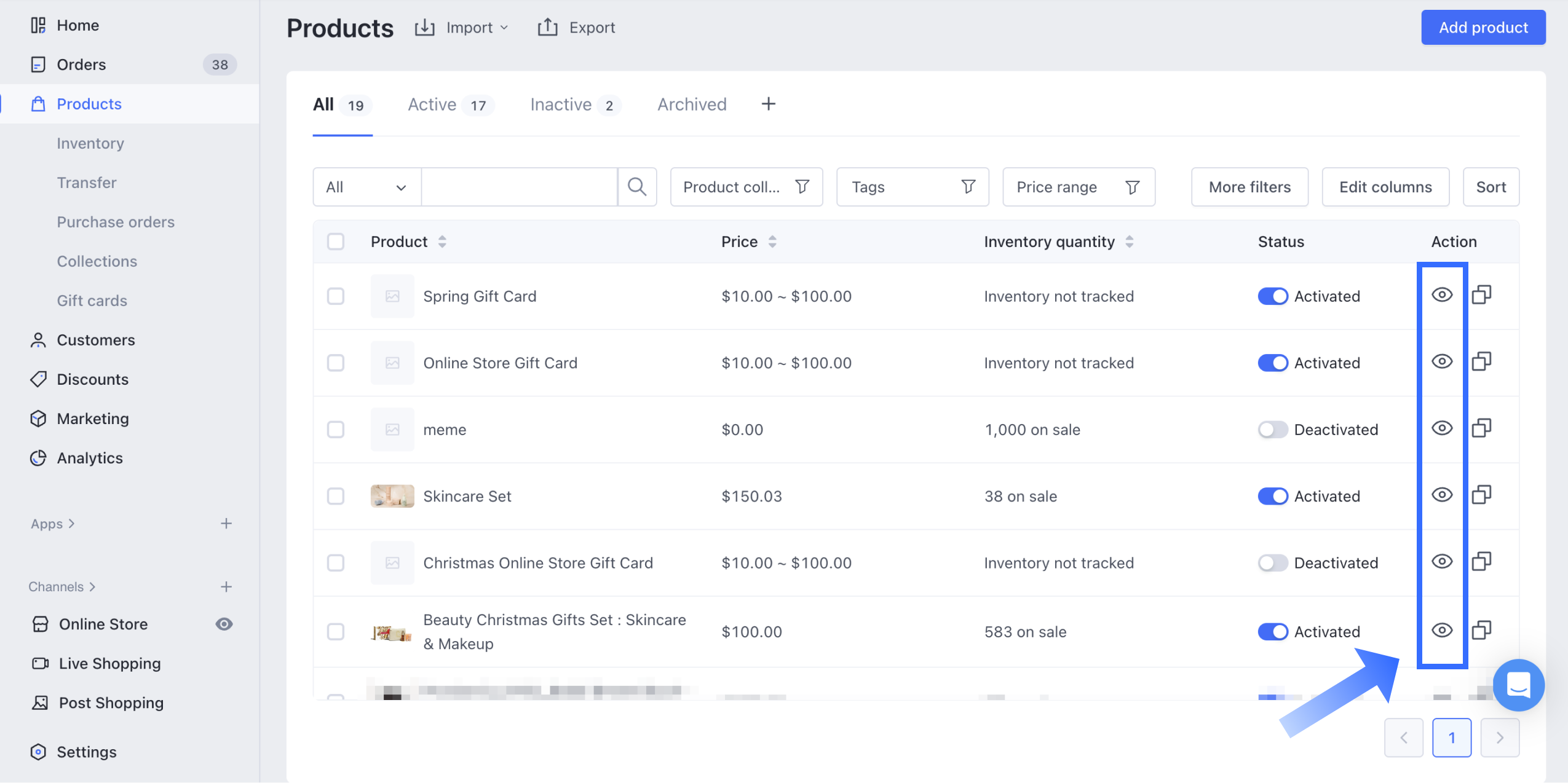The image size is (1568, 783).
Task: Add a new app with plus icon
Action: pos(226,524)
